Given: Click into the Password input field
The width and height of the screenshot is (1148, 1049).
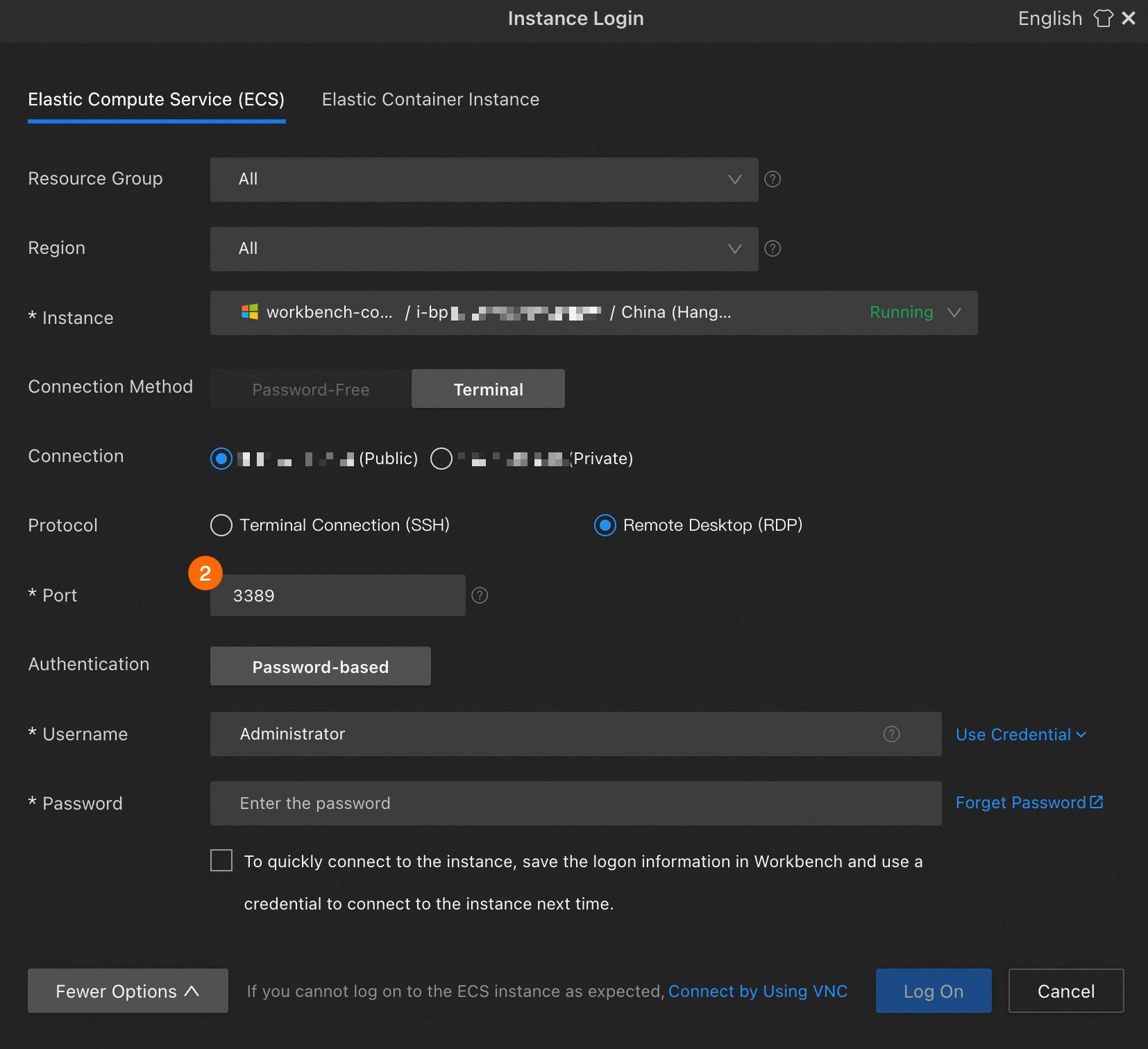Looking at the screenshot, I should pos(575,803).
